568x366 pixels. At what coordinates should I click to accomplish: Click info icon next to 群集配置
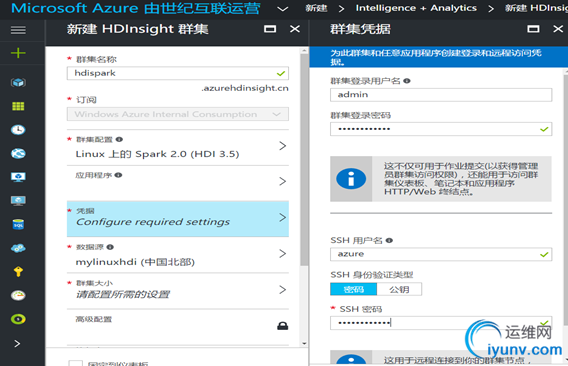pos(119,139)
